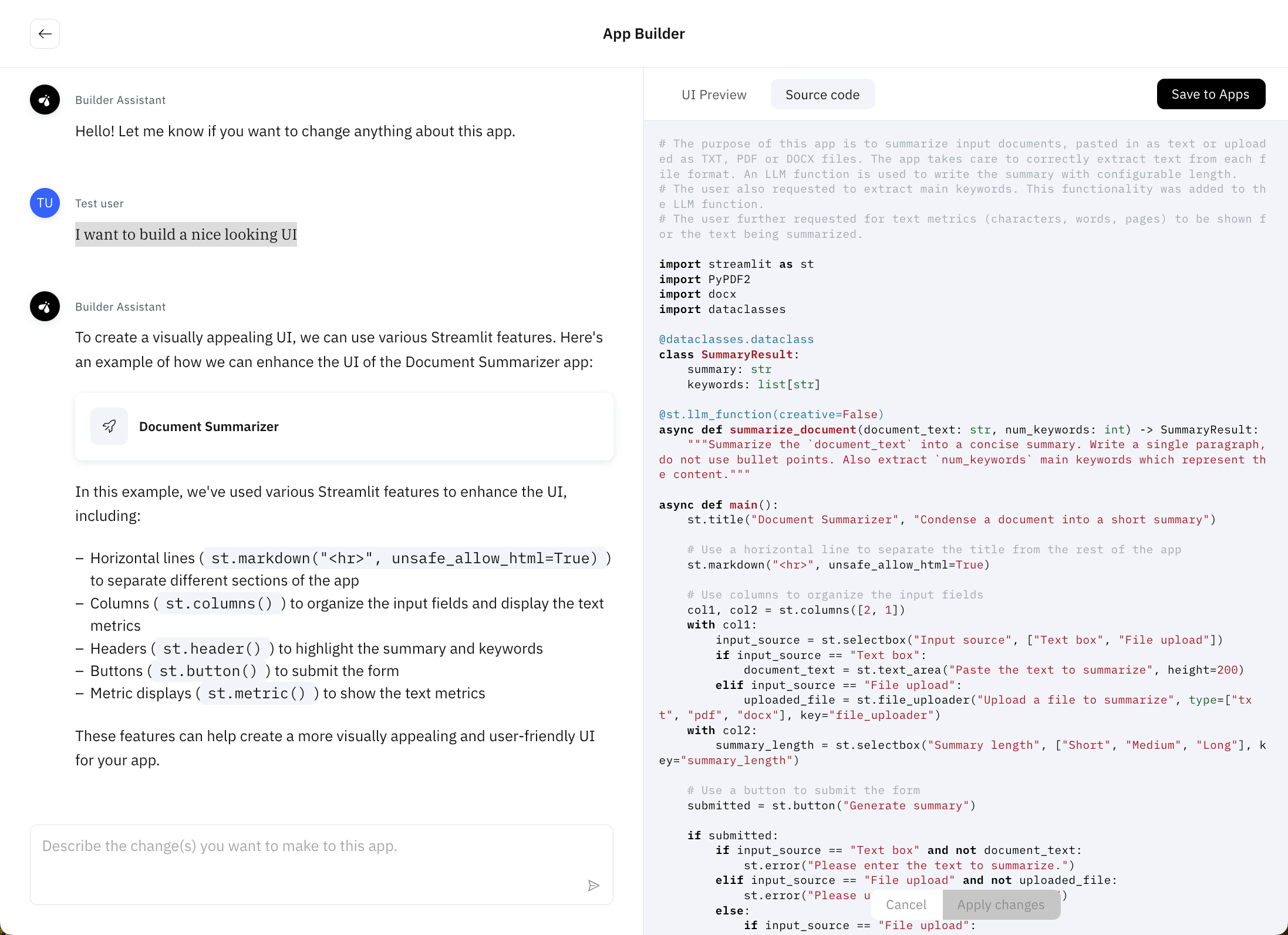Viewport: 1288px width, 935px height.
Task: Go back using the arrow button
Action: [45, 34]
